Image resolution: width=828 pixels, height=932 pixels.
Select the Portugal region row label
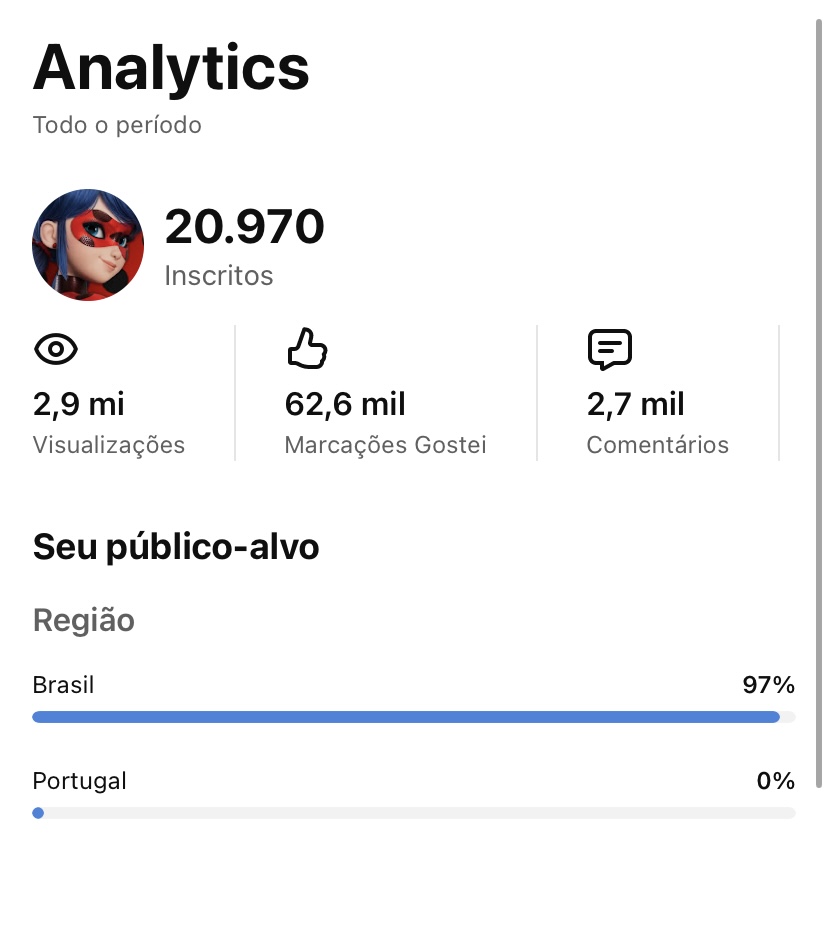click(x=79, y=781)
